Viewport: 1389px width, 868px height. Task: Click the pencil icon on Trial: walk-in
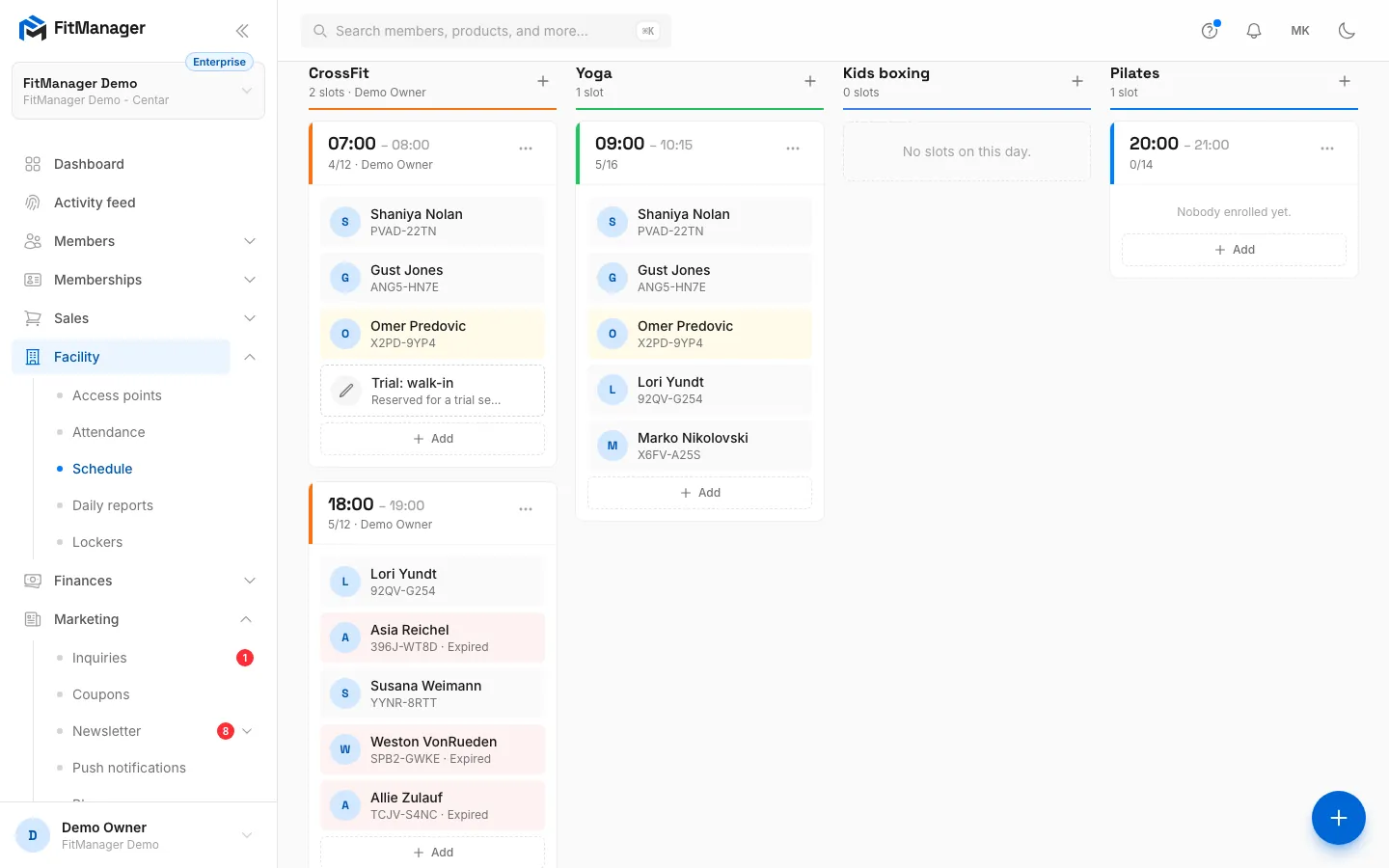coord(345,391)
